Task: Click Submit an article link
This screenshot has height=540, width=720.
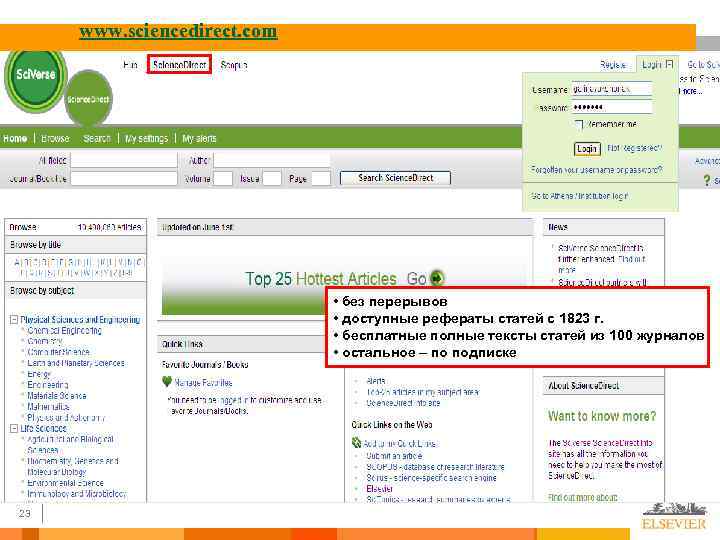Action: point(394,456)
